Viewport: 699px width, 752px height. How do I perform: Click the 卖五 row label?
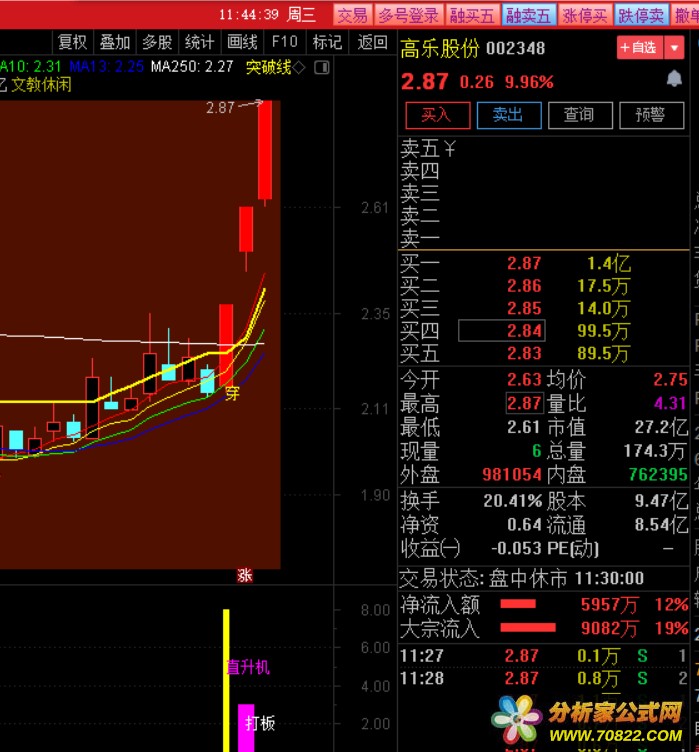pos(420,148)
